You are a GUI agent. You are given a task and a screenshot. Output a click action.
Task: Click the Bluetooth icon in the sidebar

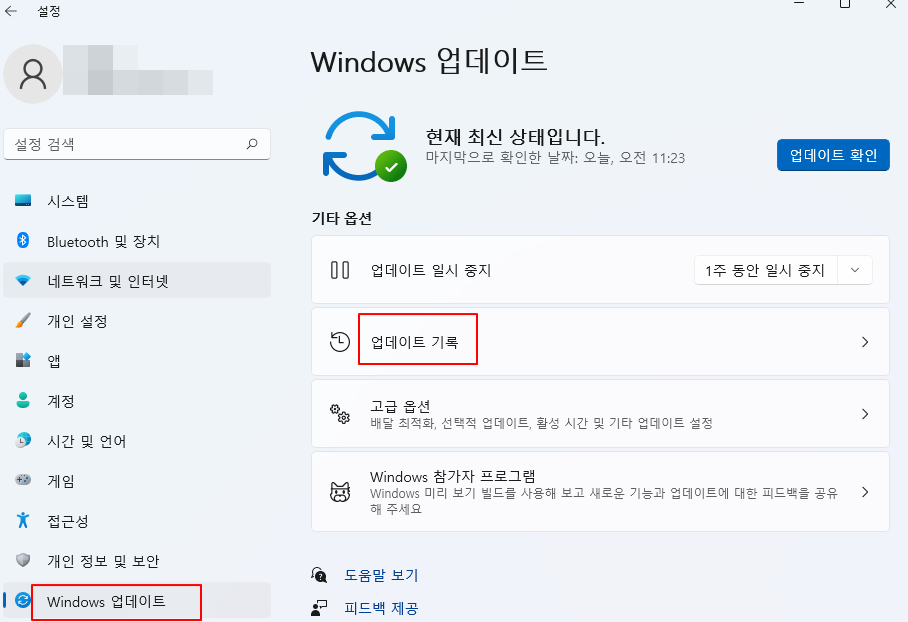23,240
